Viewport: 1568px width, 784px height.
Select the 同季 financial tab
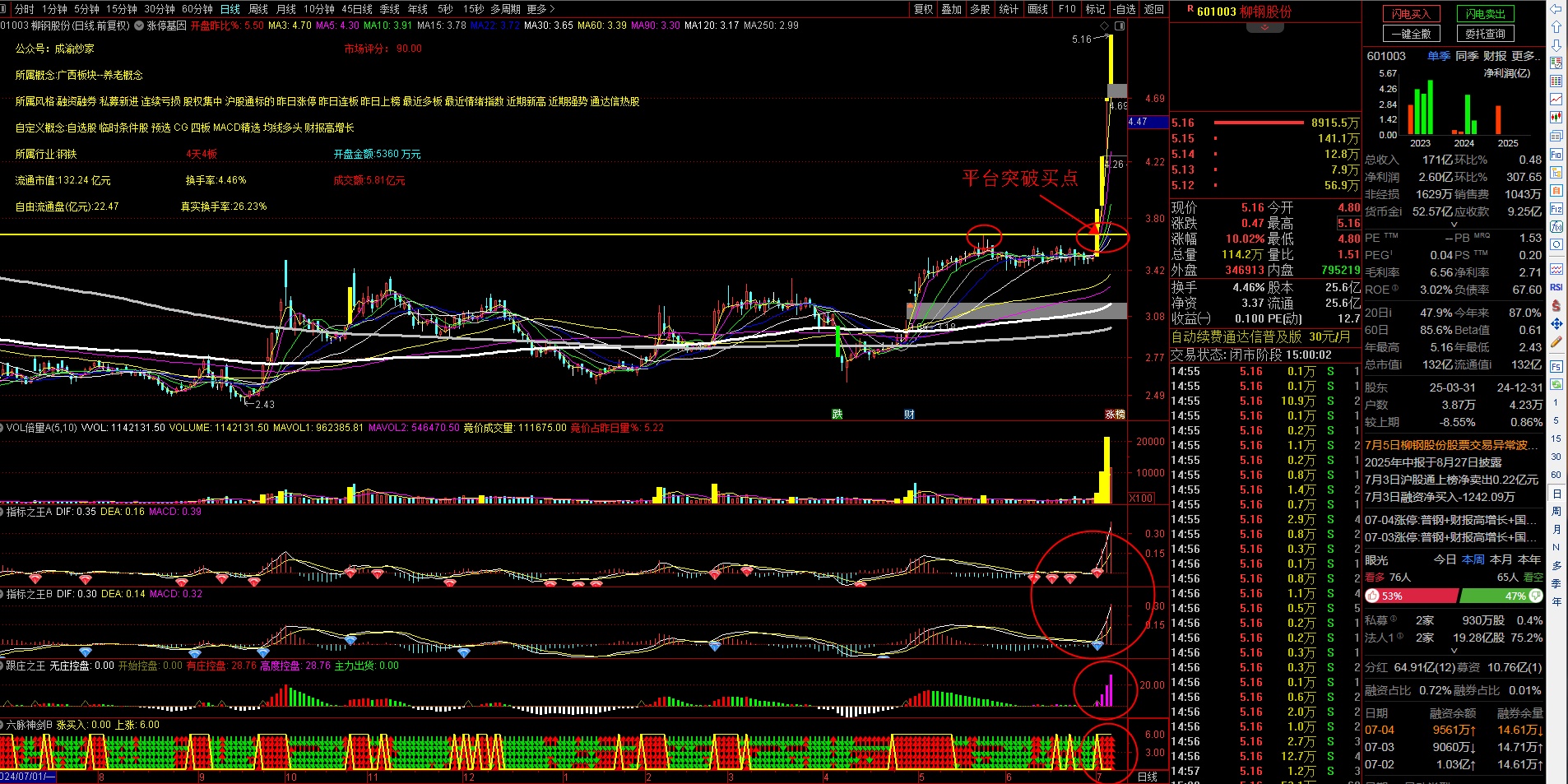[1467, 56]
